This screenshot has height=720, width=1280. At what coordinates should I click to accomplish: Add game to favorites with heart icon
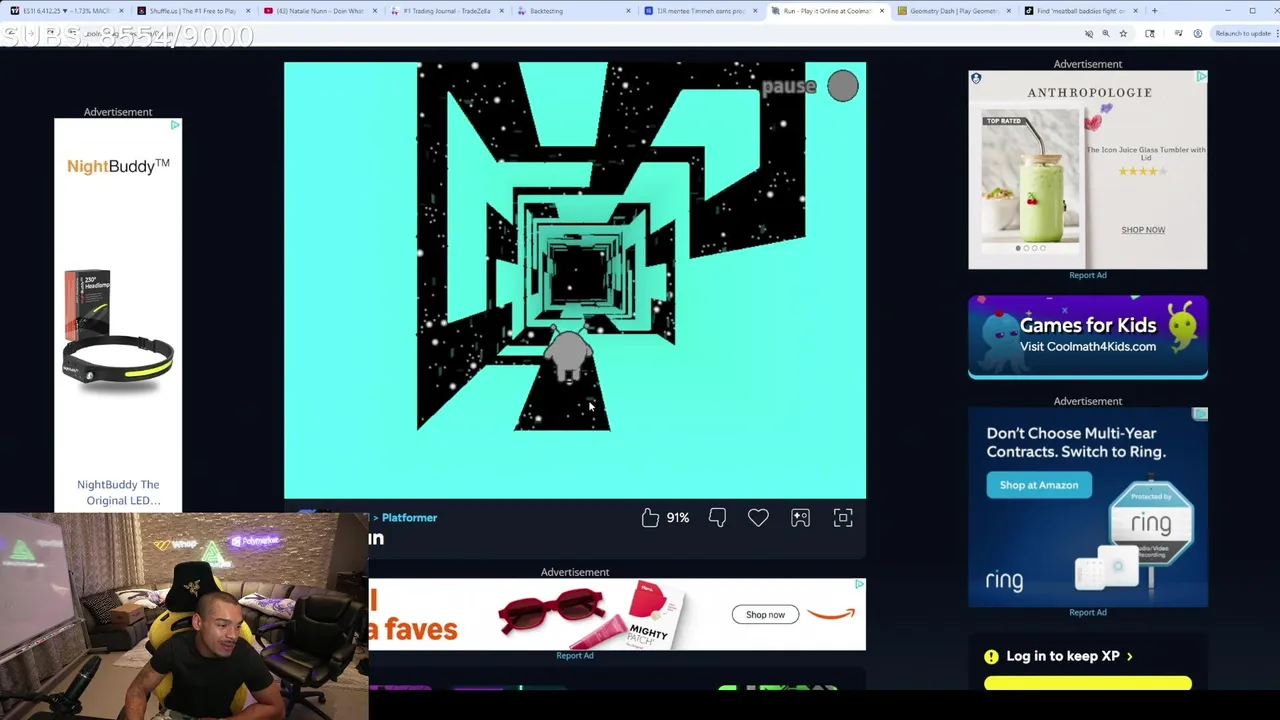758,518
